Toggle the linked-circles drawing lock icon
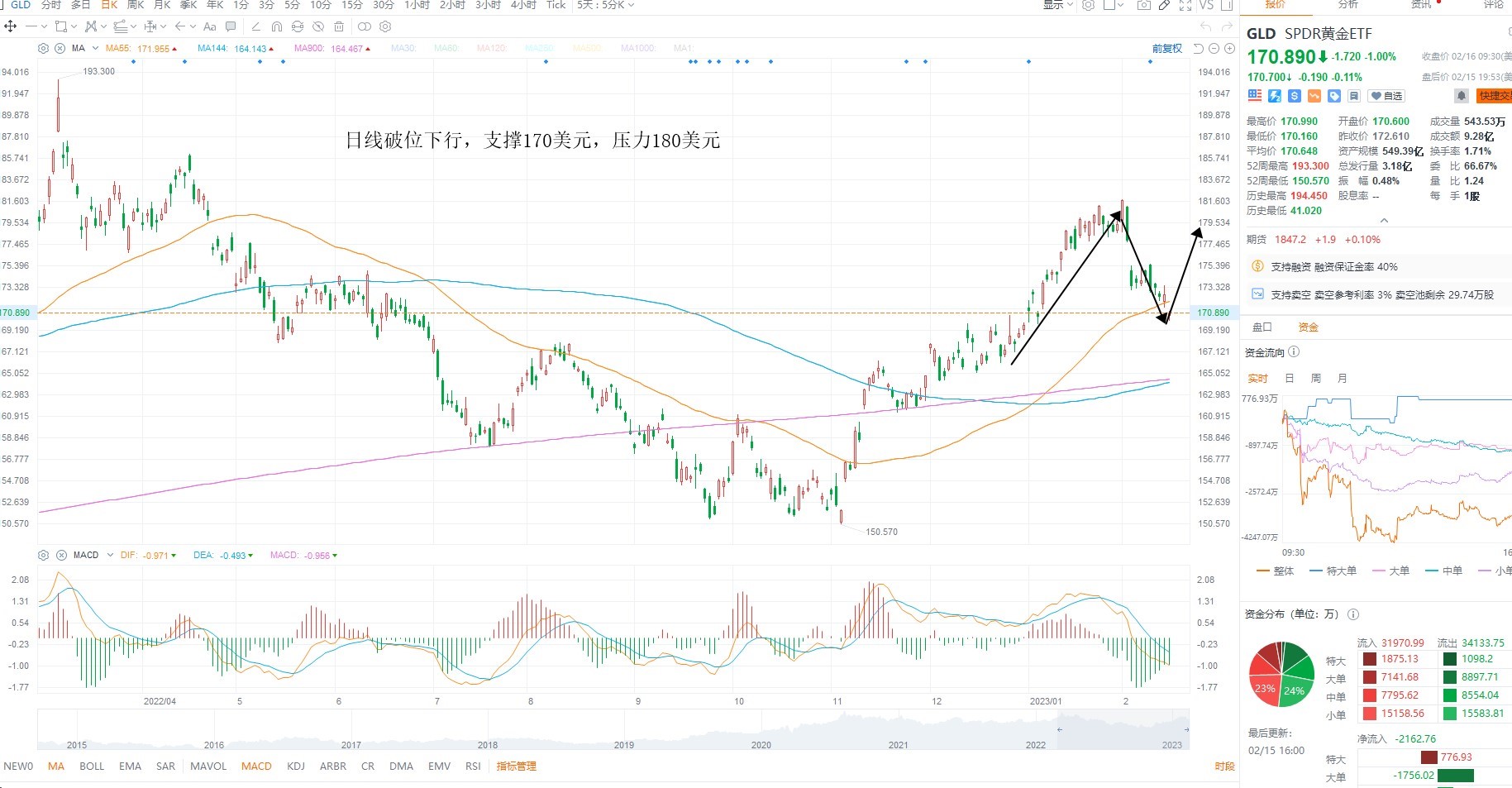1512x788 pixels. pos(365,26)
